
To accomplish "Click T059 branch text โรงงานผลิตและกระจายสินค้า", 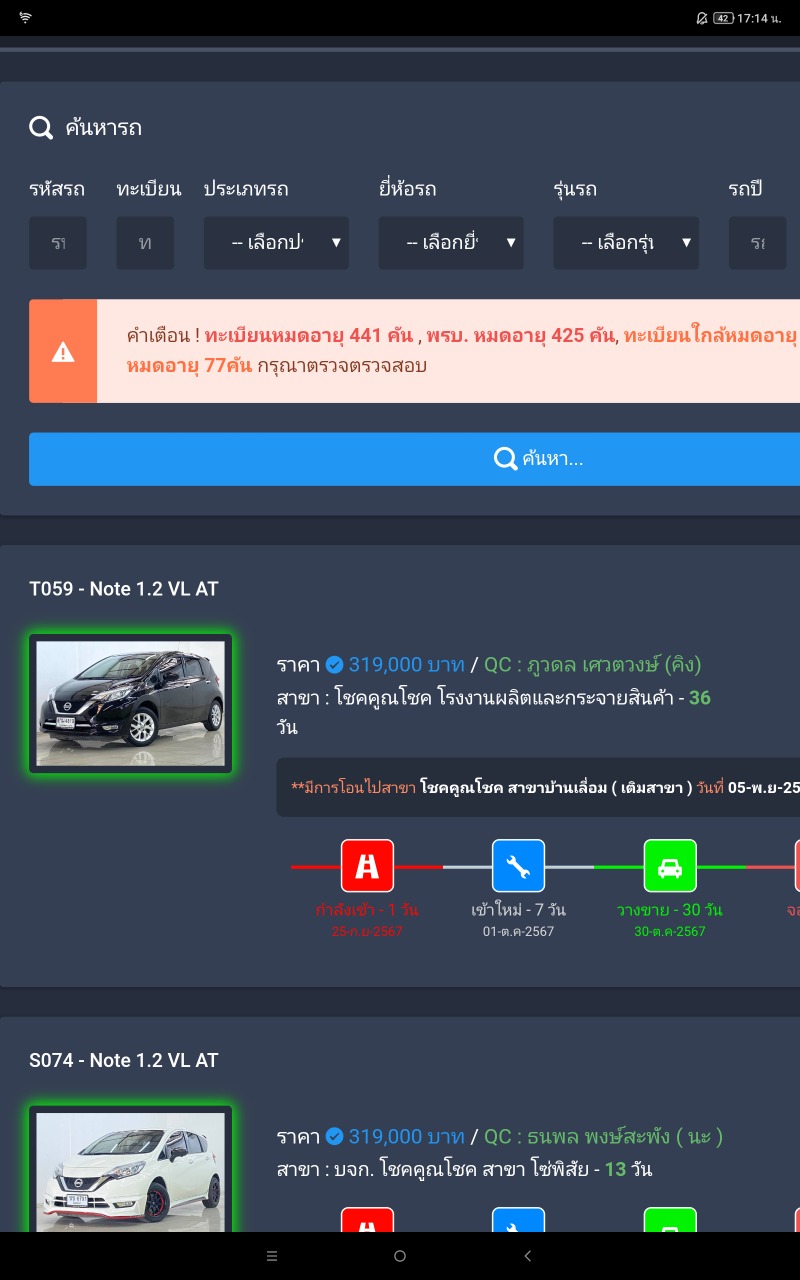I will 555,698.
